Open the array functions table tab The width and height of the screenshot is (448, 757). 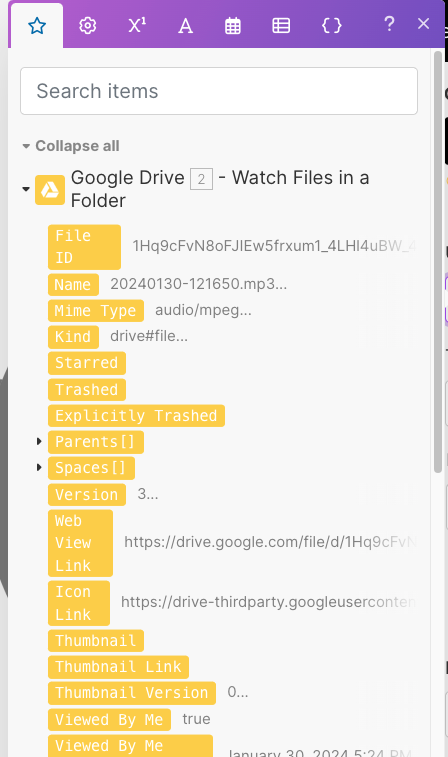281,26
